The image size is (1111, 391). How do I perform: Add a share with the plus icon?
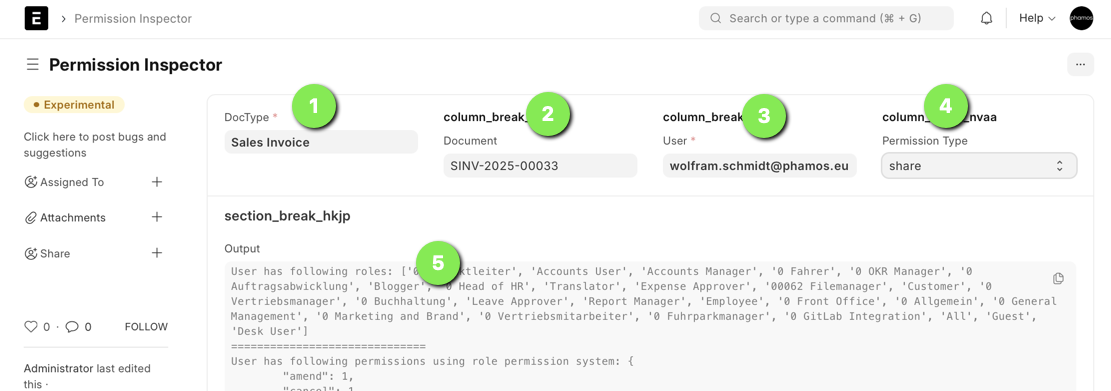coord(157,253)
